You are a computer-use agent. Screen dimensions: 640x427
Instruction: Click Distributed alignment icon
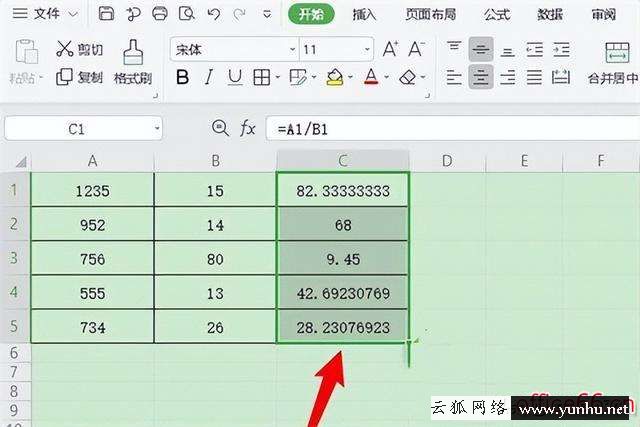click(561, 77)
